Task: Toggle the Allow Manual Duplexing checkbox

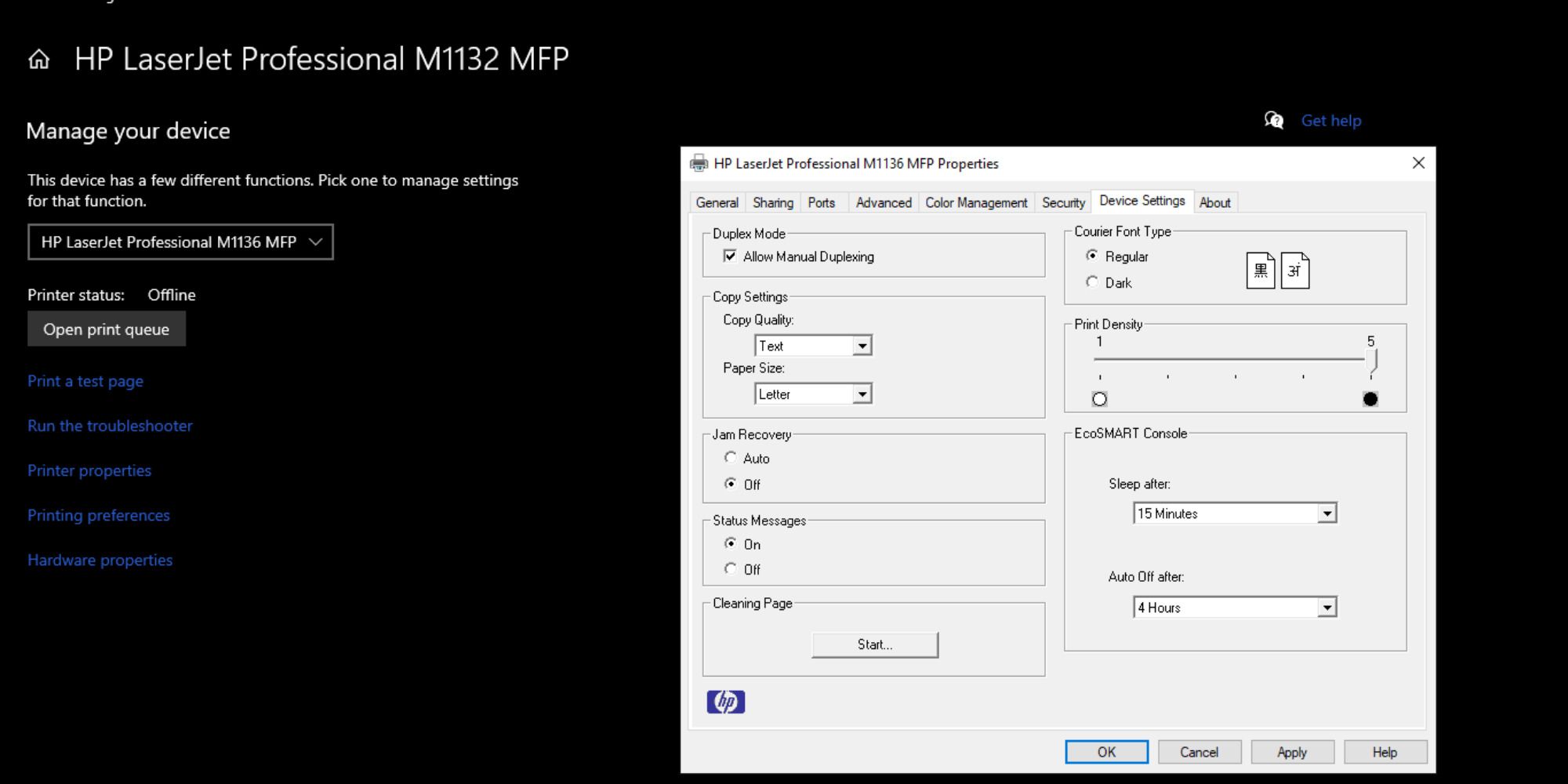Action: [730, 256]
